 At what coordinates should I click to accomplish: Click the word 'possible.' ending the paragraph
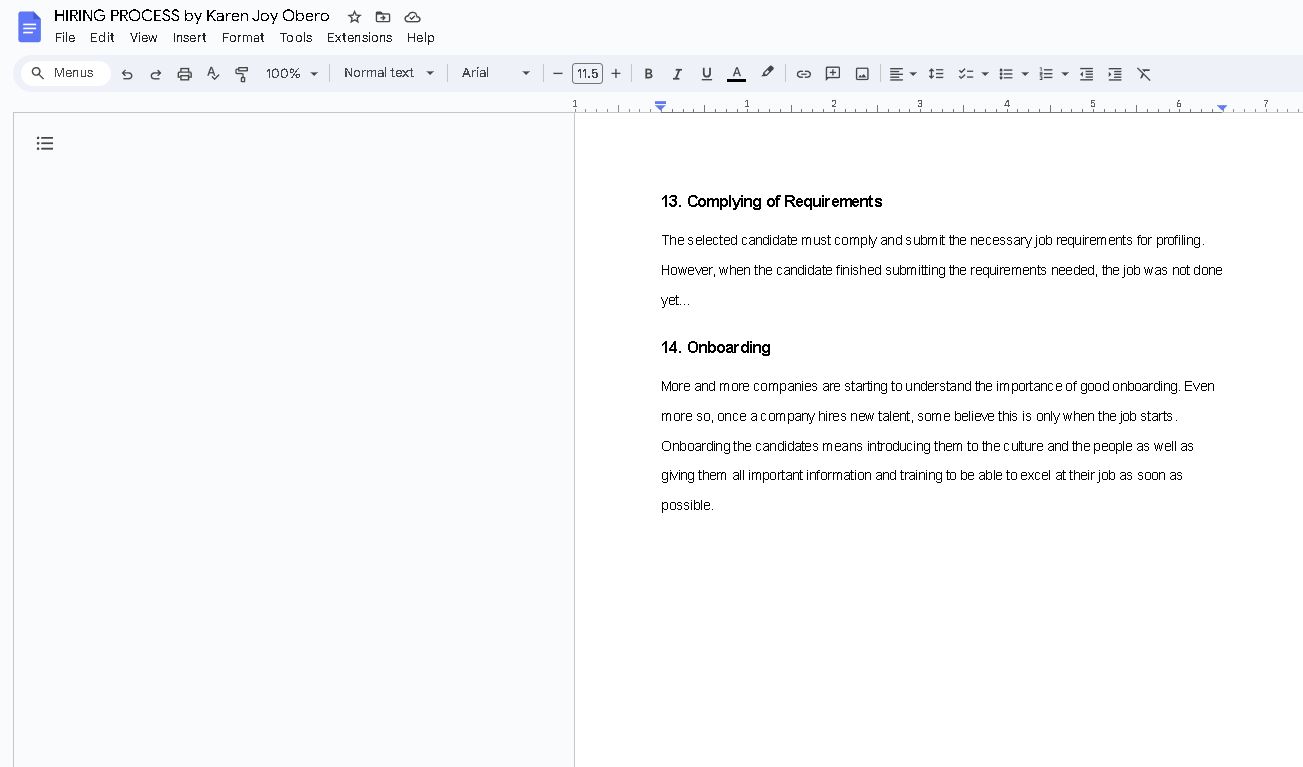click(x=687, y=505)
